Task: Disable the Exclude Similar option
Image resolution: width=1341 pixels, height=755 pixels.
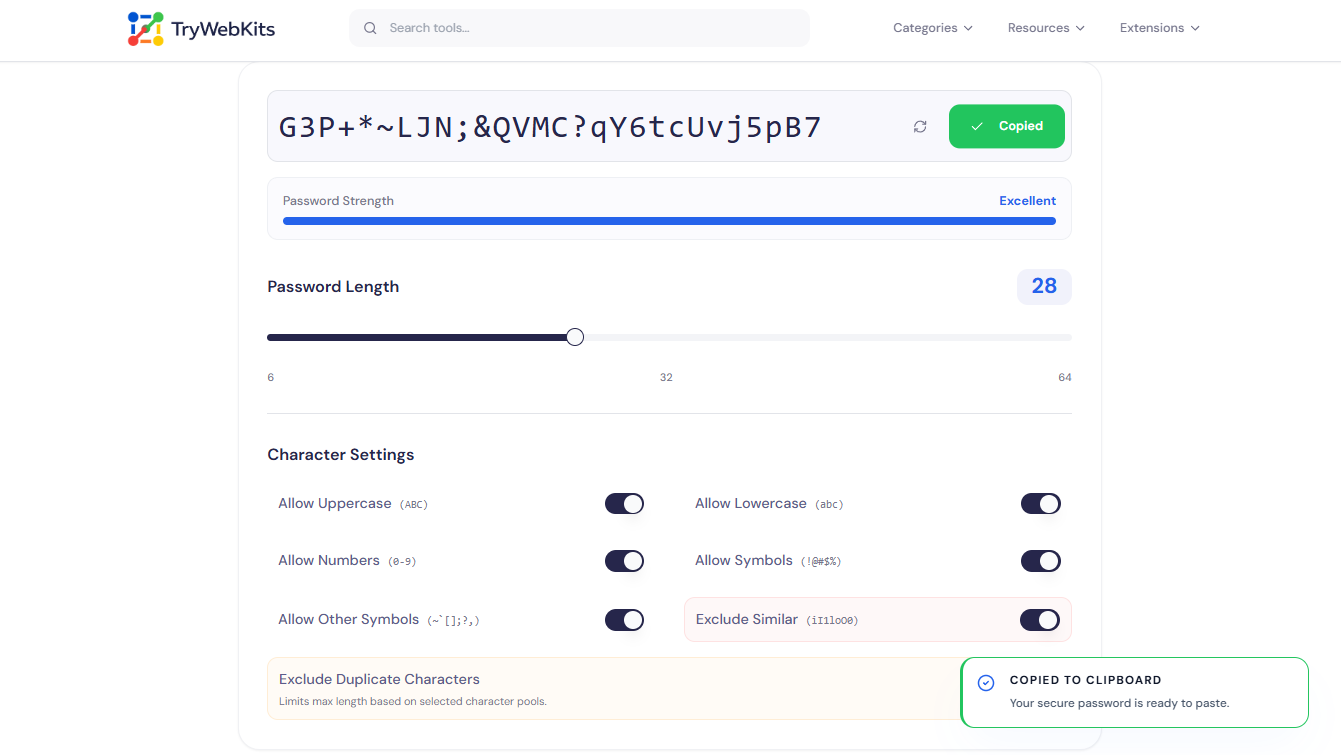Action: click(1040, 619)
